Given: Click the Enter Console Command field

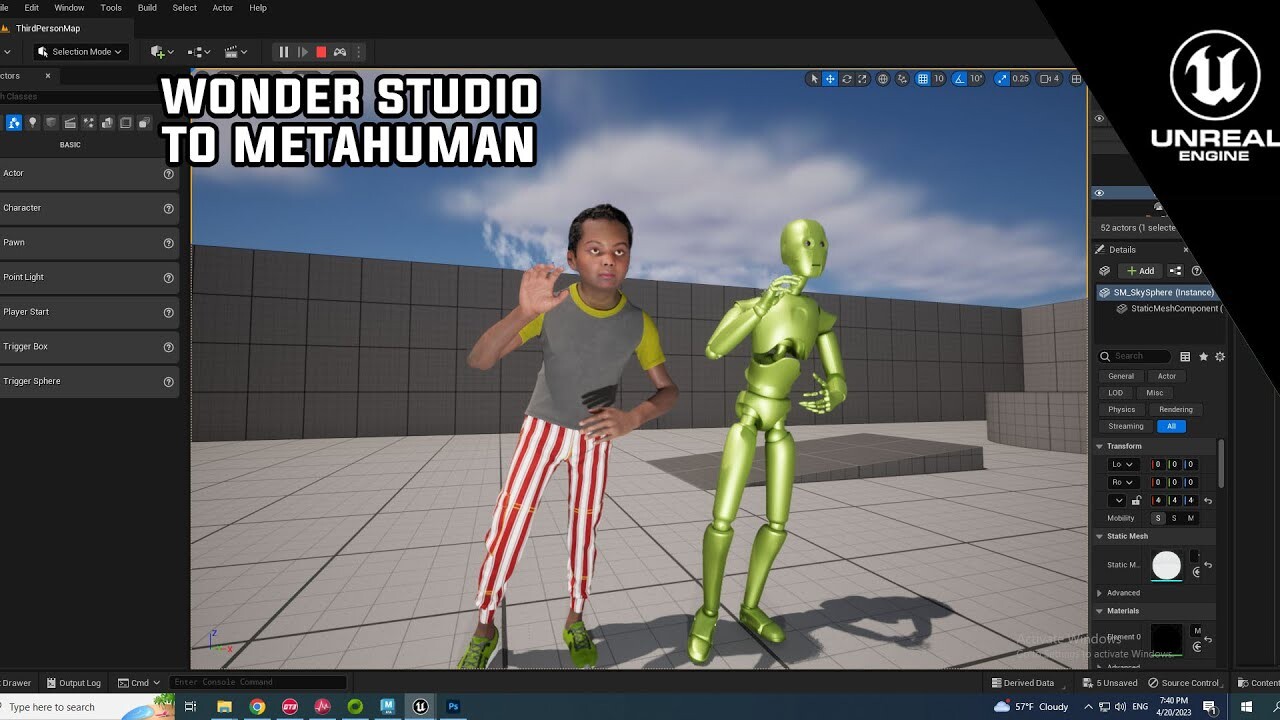Looking at the screenshot, I should tap(255, 682).
